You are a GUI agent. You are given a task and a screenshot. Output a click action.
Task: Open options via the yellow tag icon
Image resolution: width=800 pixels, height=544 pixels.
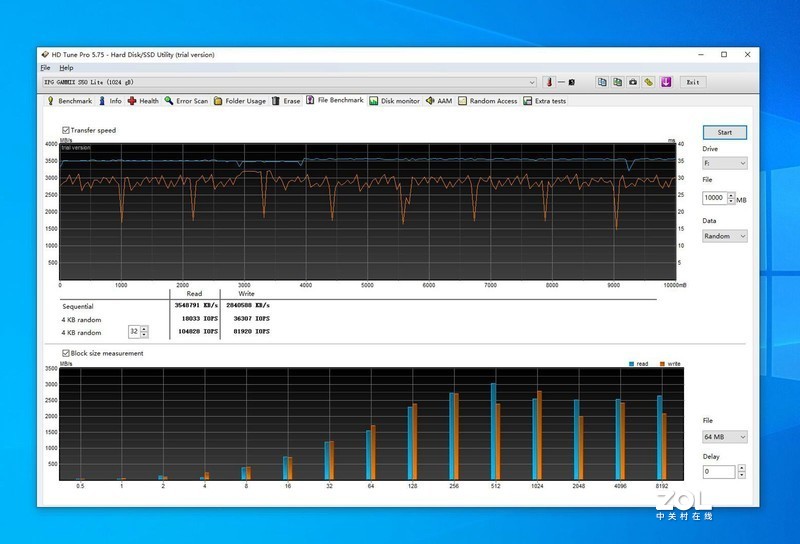tap(648, 82)
